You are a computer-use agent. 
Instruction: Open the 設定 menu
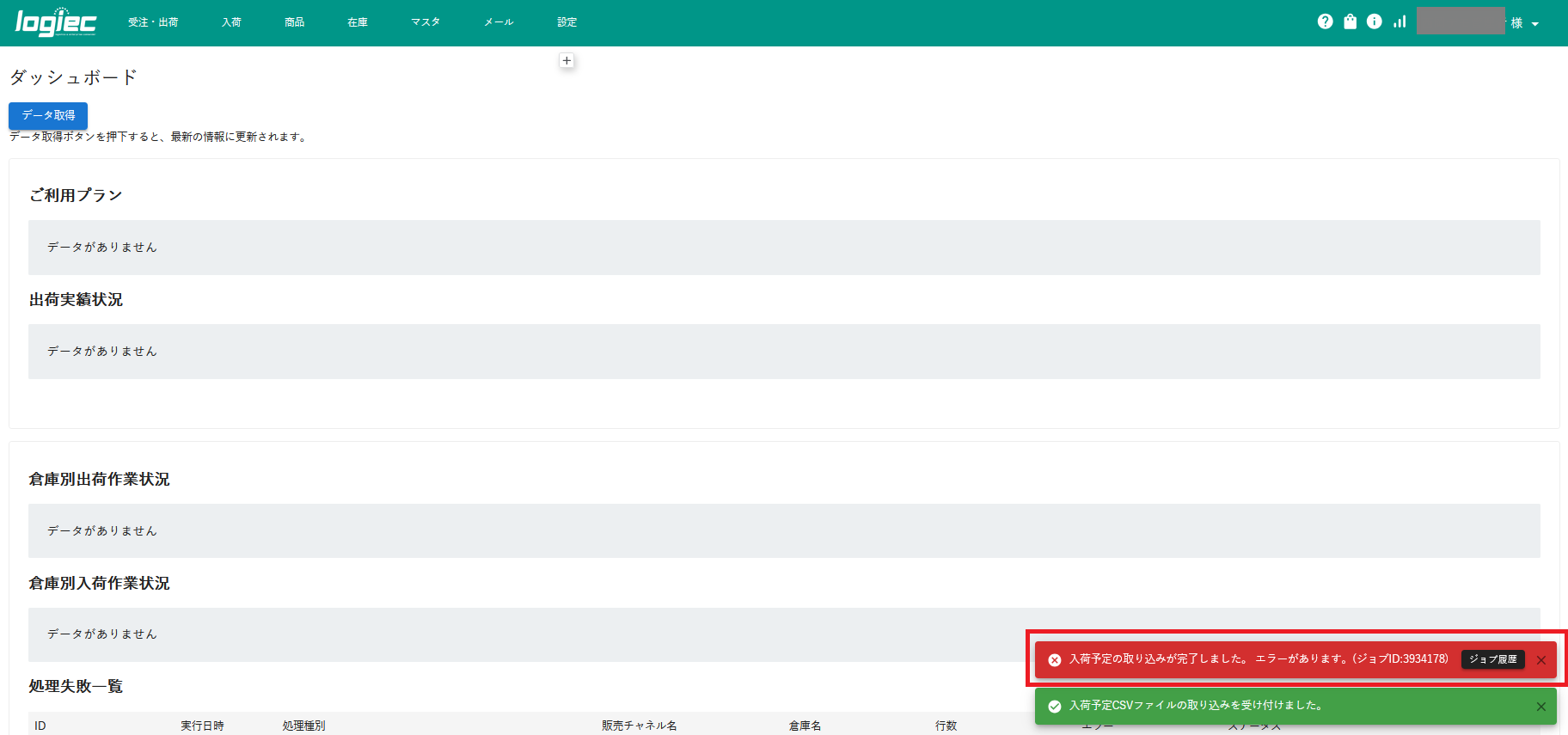(x=567, y=22)
